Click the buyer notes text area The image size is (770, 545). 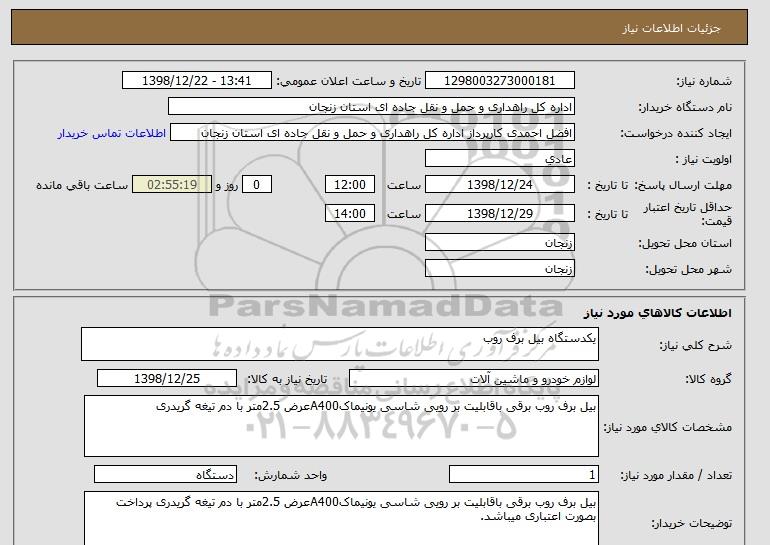coord(341,518)
